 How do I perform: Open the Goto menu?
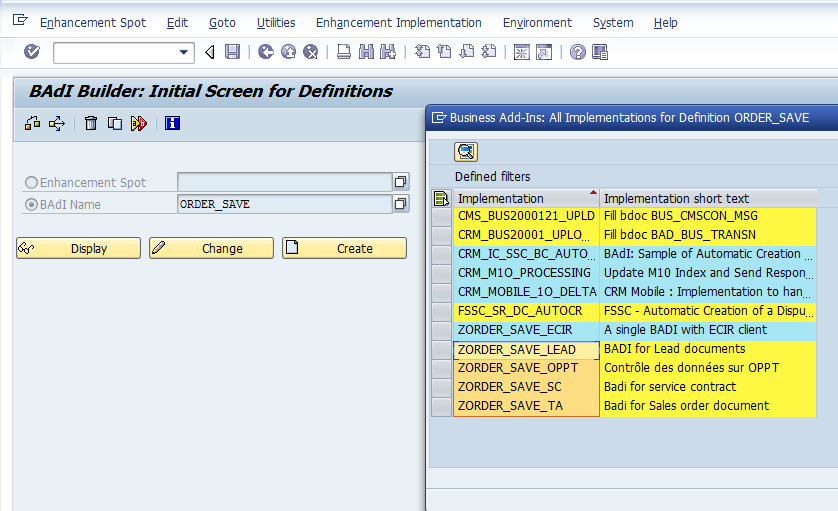222,22
